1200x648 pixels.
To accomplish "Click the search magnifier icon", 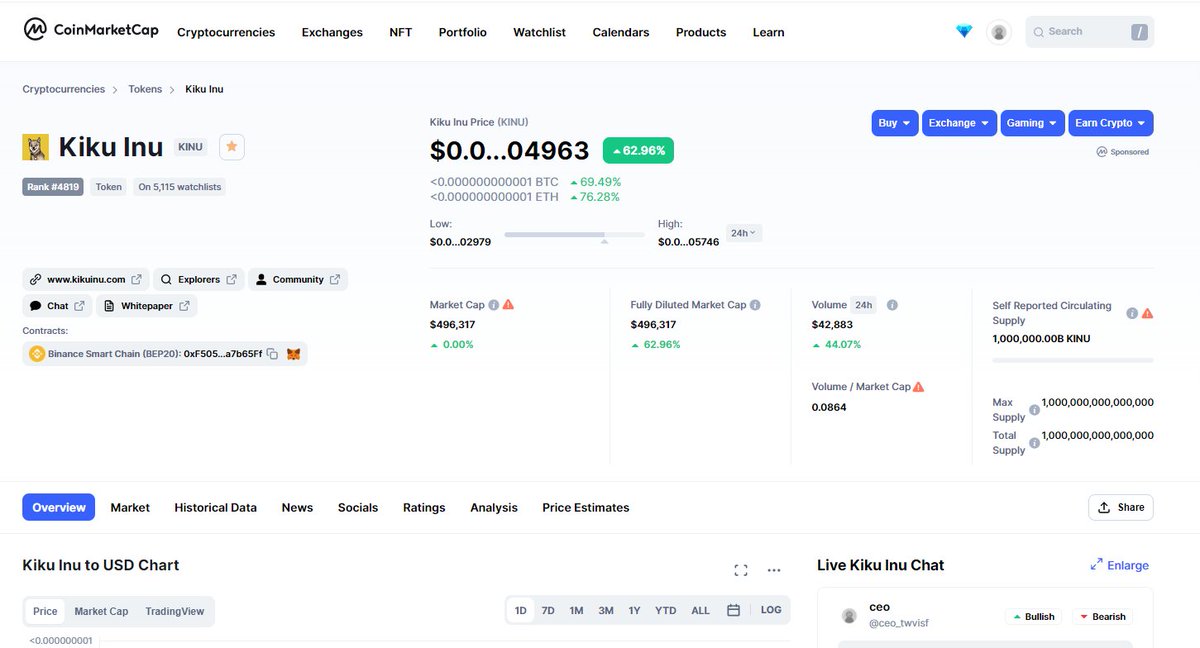I will click(1039, 32).
